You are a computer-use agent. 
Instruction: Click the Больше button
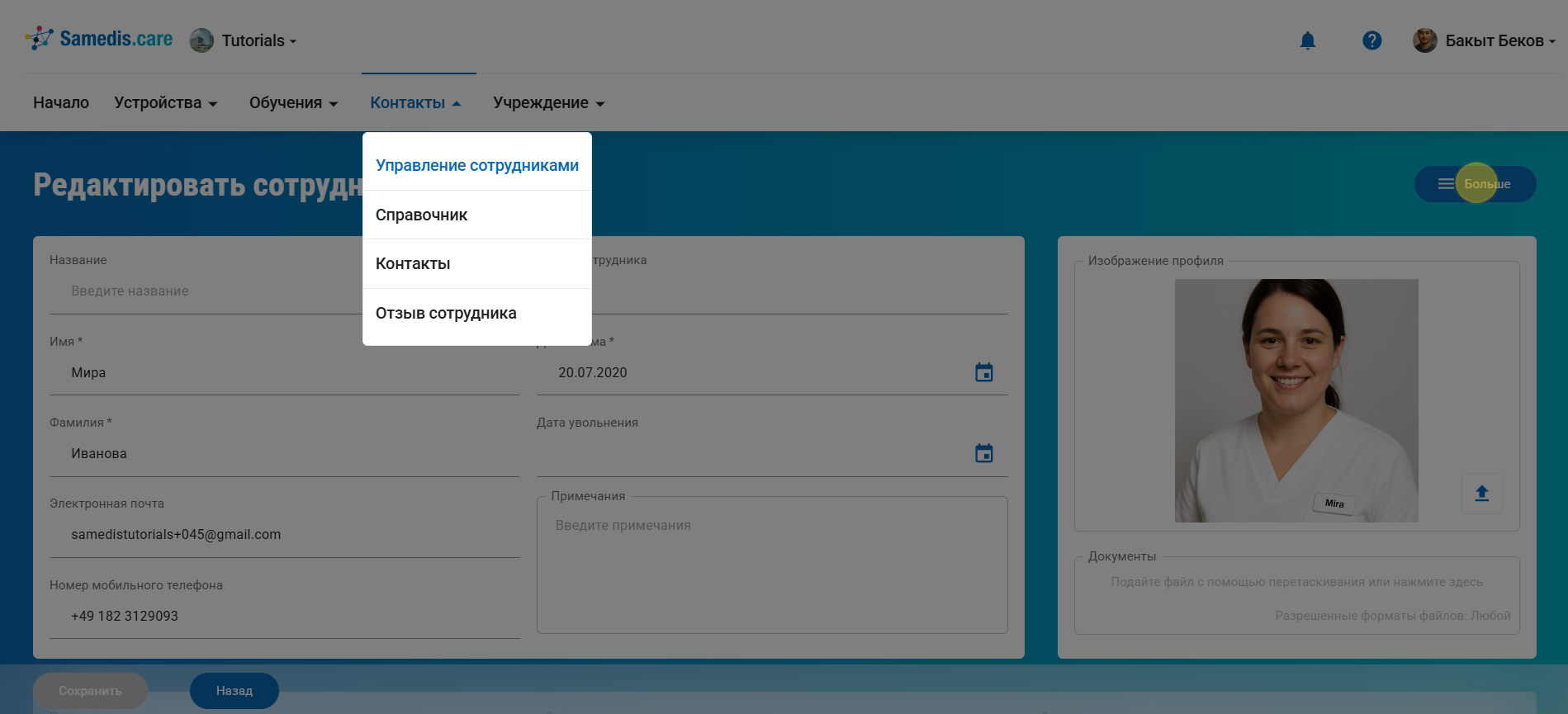(1475, 184)
